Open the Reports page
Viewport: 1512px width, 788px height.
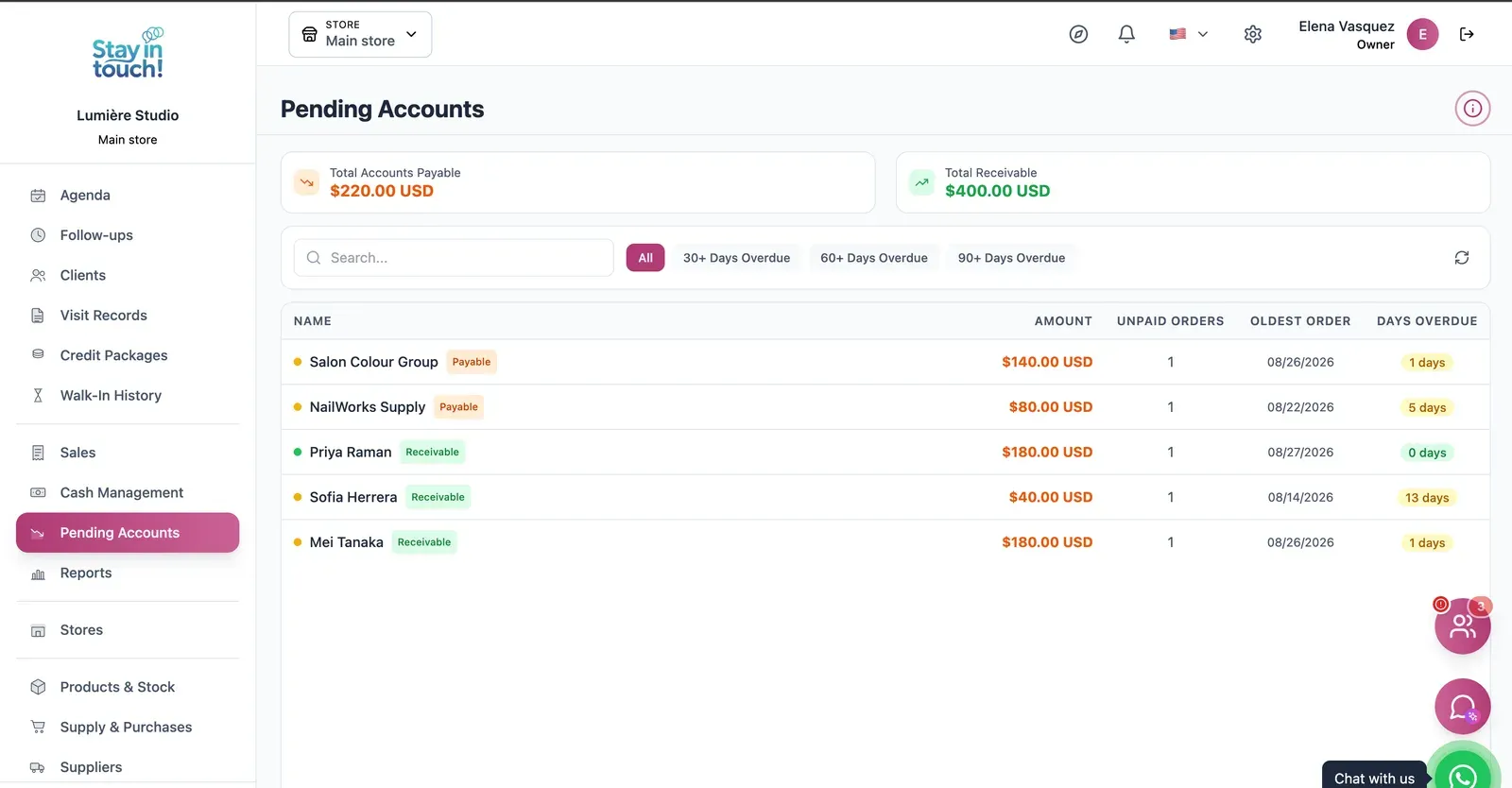128,574
